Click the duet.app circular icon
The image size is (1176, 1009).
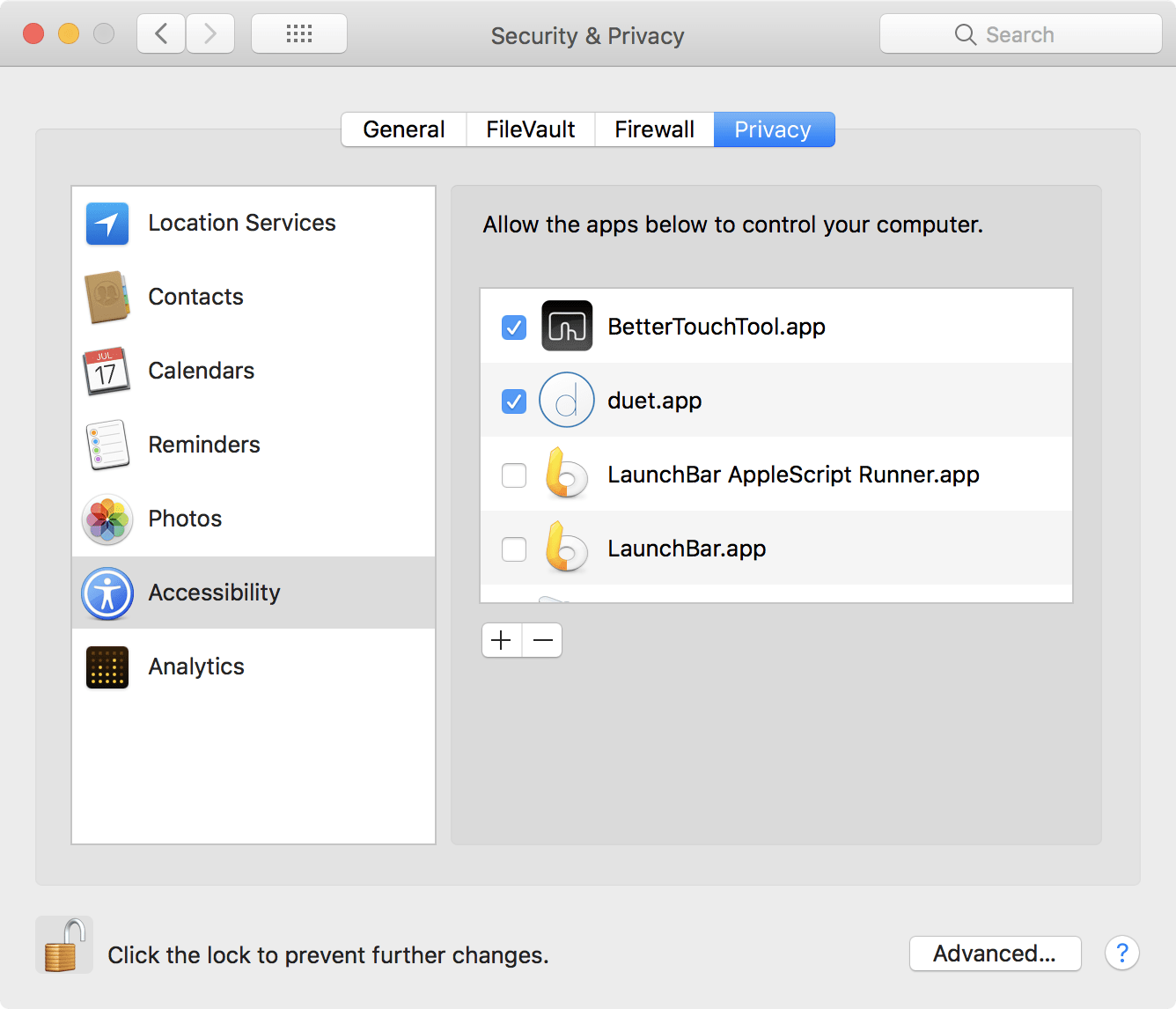tap(567, 400)
